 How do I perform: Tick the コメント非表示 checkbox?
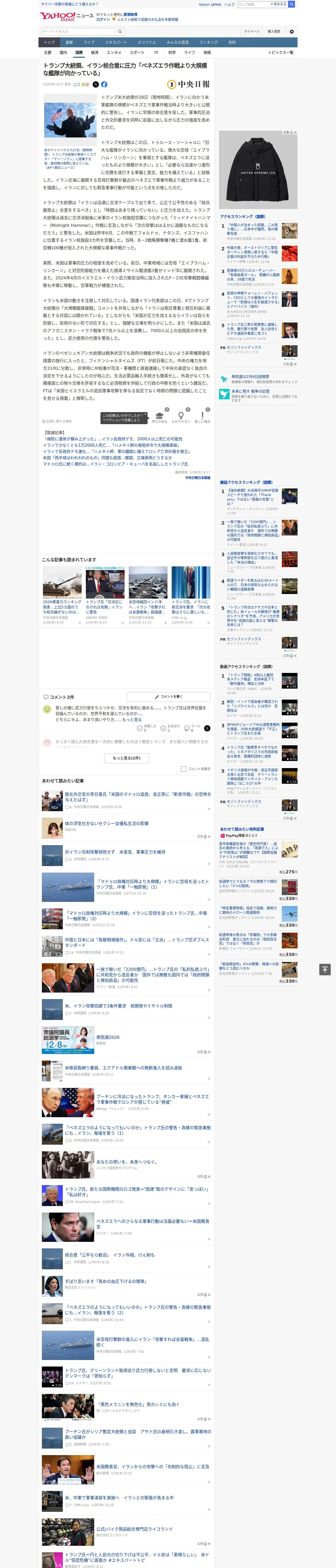183,769
